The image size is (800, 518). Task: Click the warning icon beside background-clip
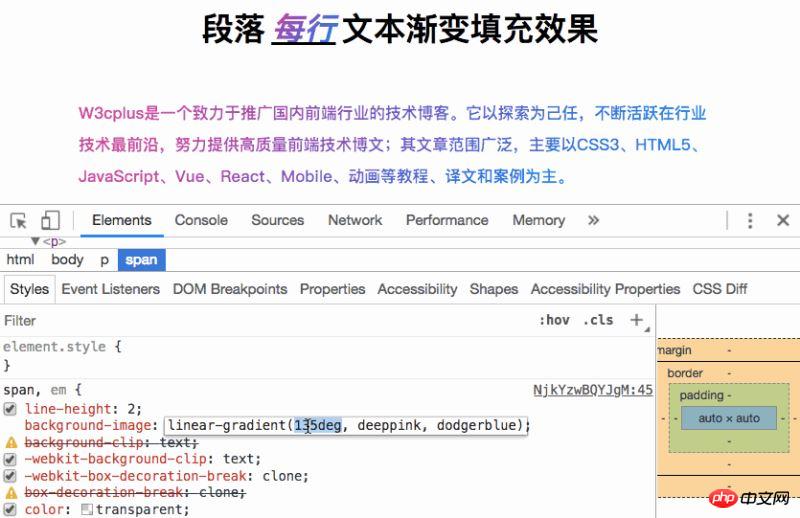coord(11,442)
